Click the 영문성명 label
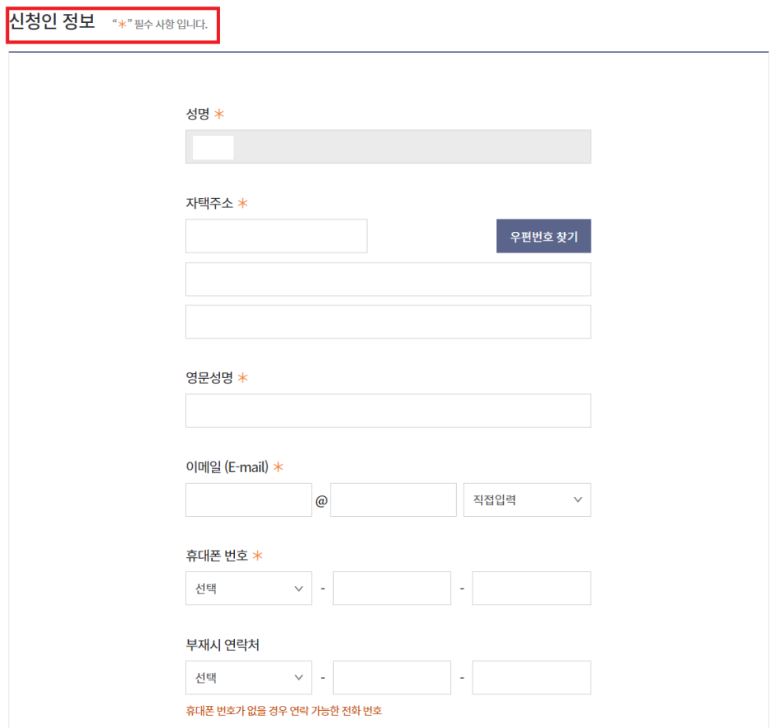The width and height of the screenshot is (783, 728). [x=209, y=377]
